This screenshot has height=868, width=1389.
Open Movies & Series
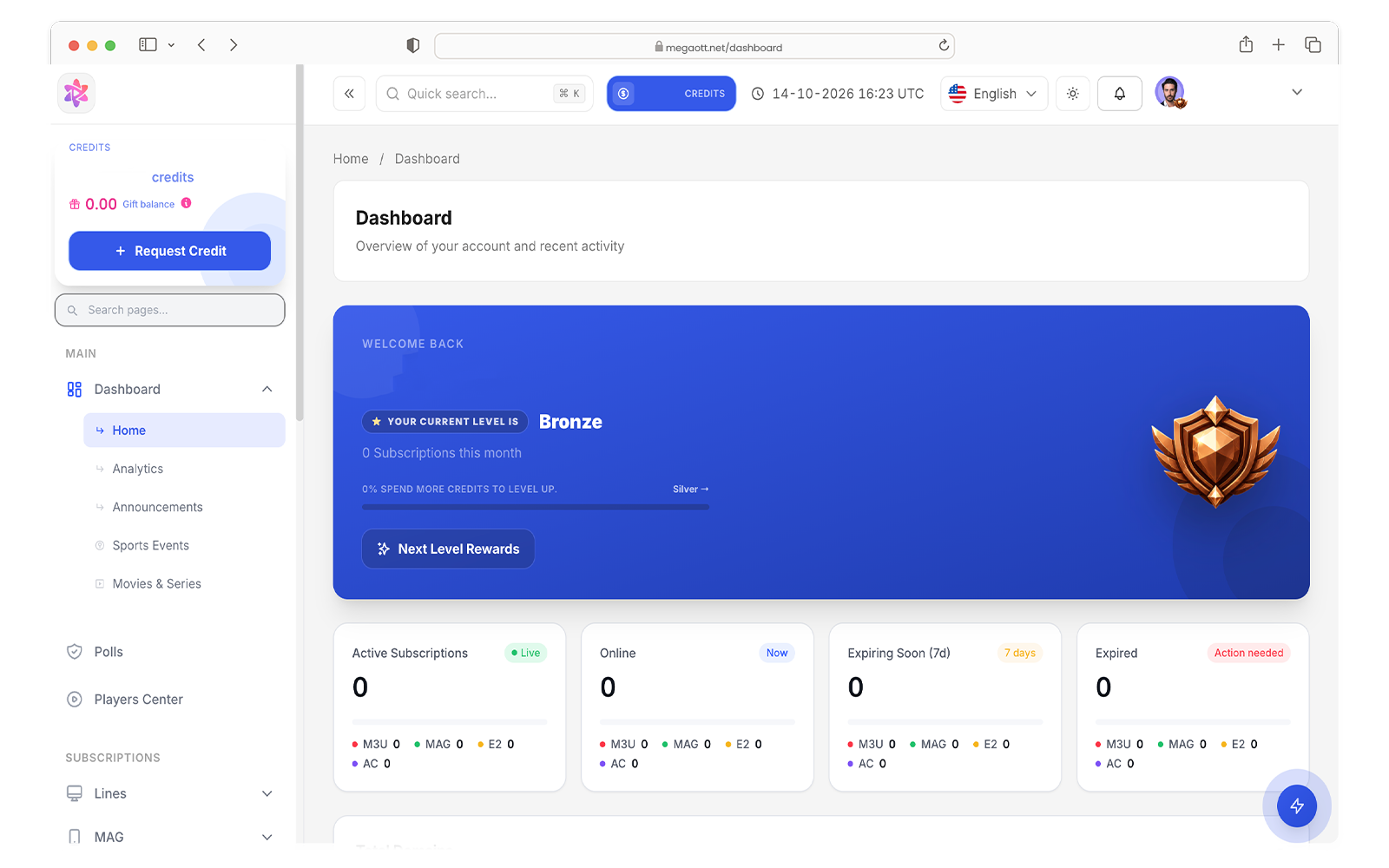pyautogui.click(x=156, y=583)
